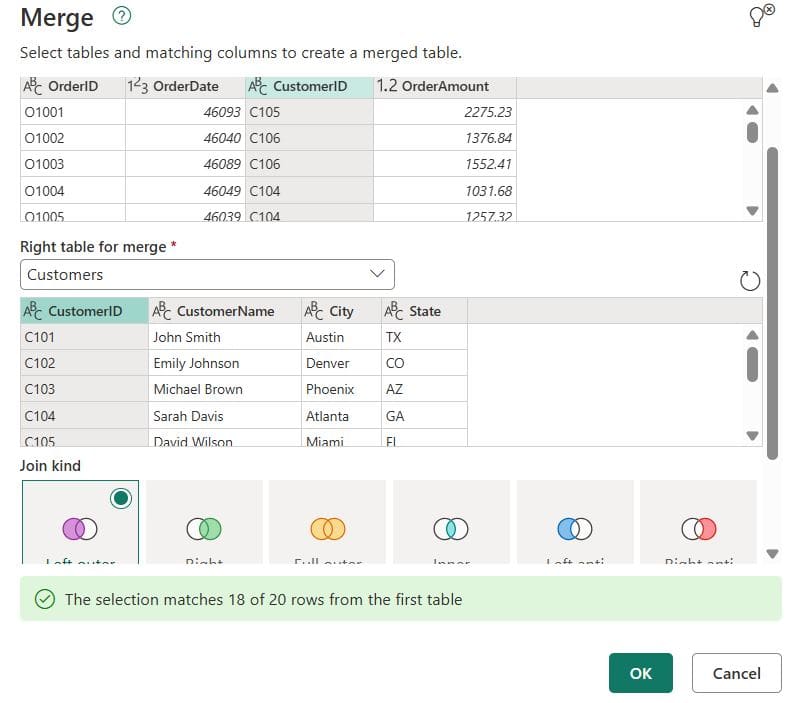Click the lightbulb tips icon
Image resolution: width=800 pixels, height=703 pixels.
pos(760,15)
